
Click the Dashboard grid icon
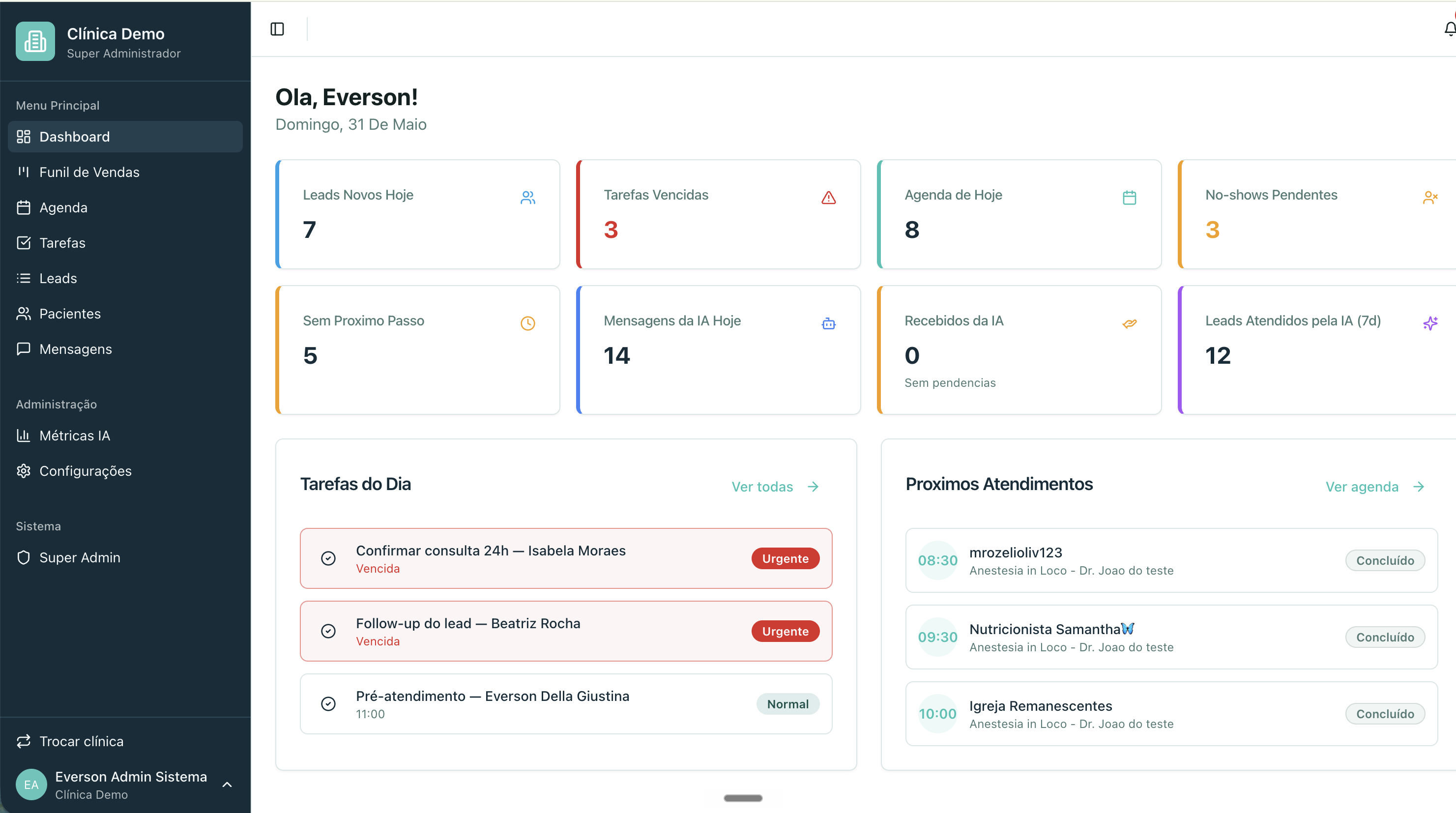(23, 136)
